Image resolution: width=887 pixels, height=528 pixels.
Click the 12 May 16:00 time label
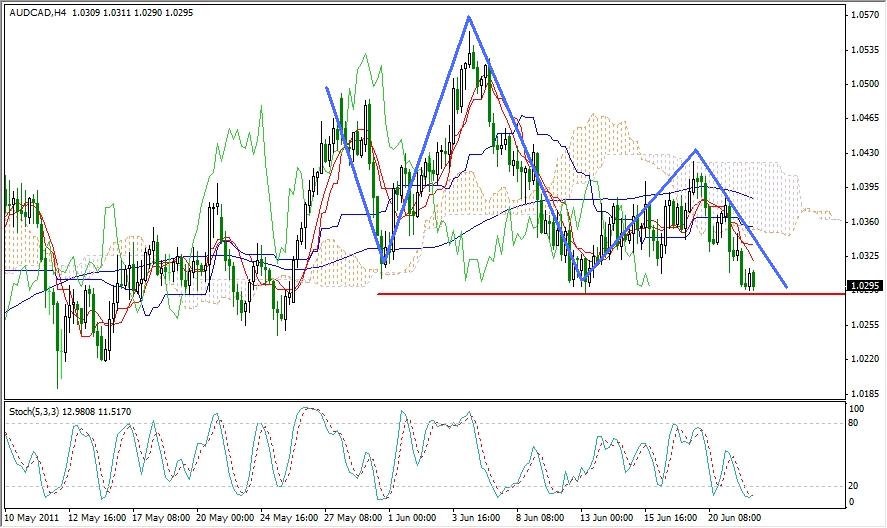[x=97, y=517]
